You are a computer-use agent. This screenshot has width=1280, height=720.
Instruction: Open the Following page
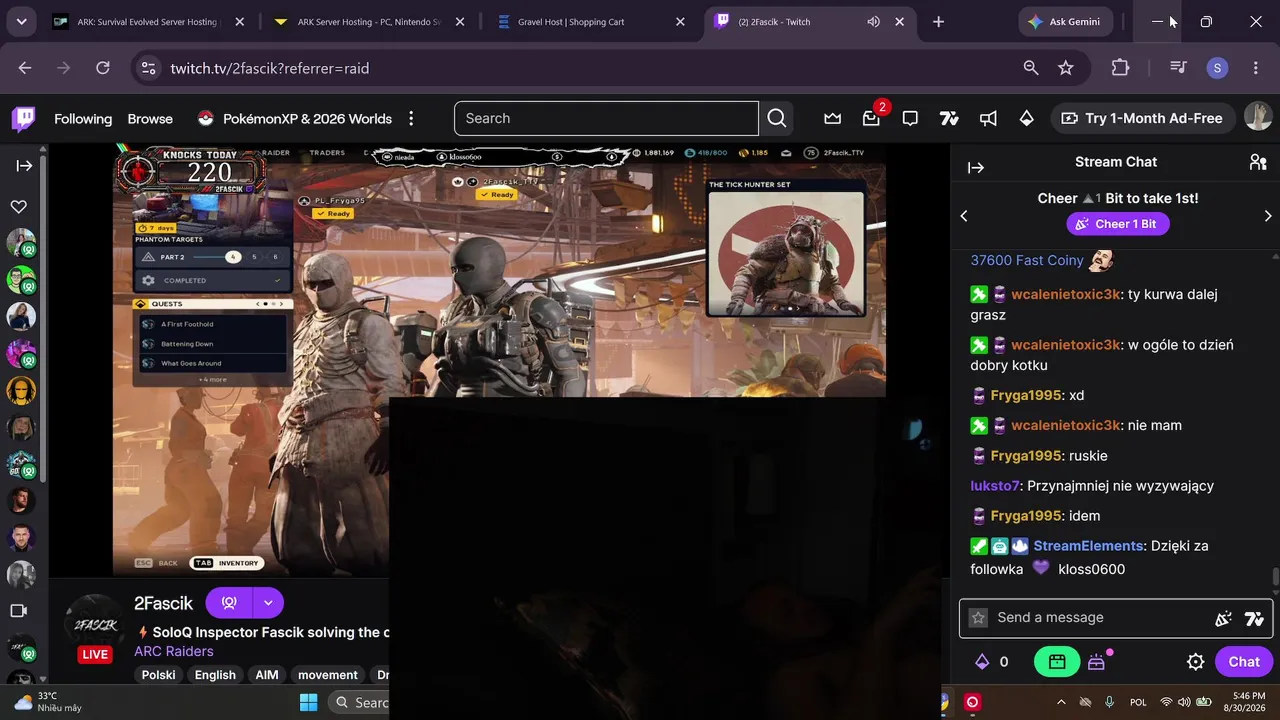(x=83, y=119)
